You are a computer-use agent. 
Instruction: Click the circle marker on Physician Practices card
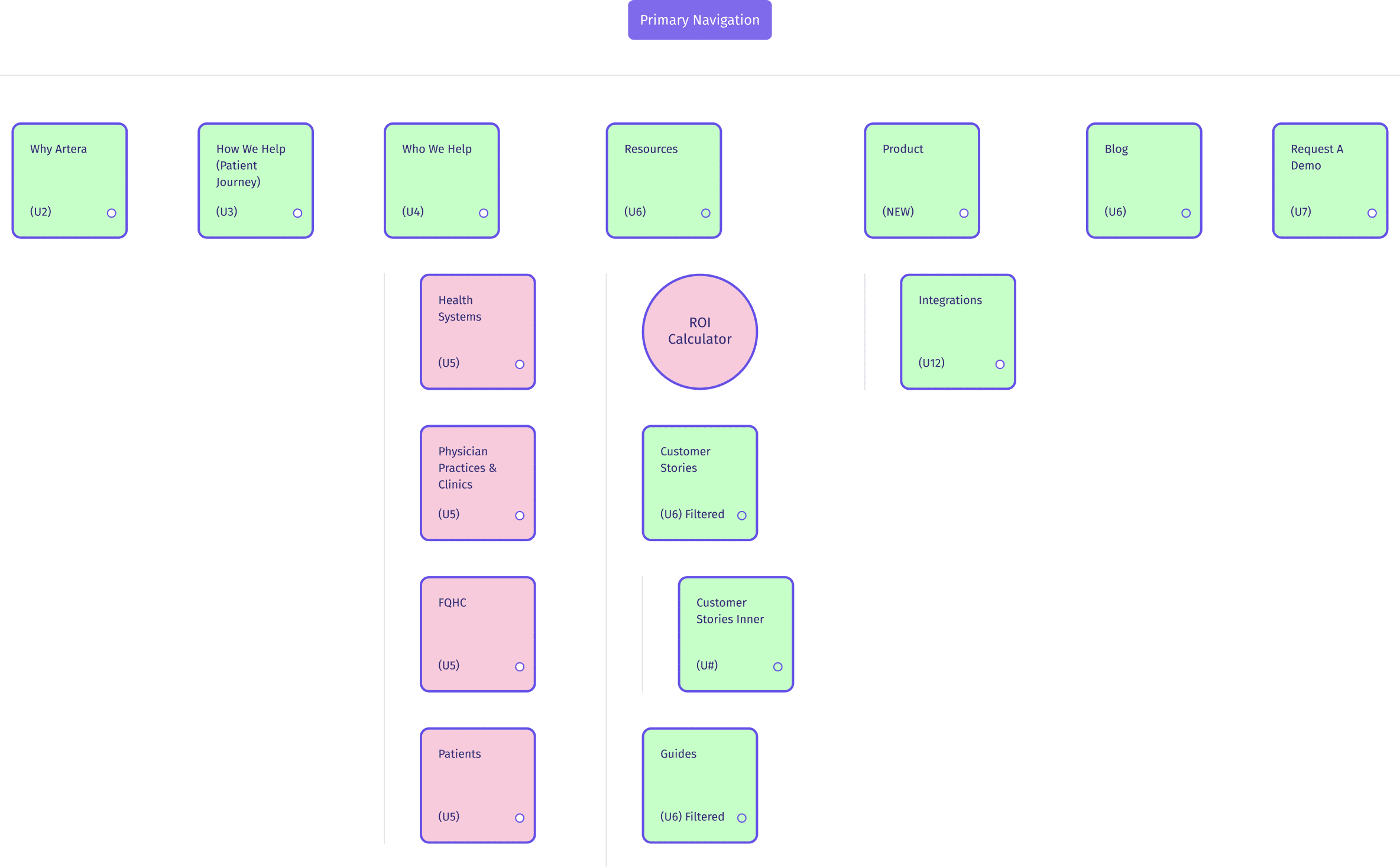[x=520, y=516]
